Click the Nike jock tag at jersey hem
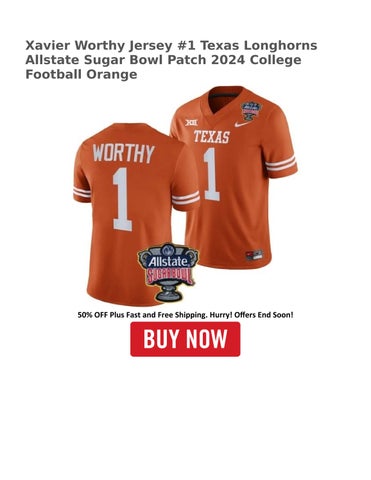 click(254, 255)
